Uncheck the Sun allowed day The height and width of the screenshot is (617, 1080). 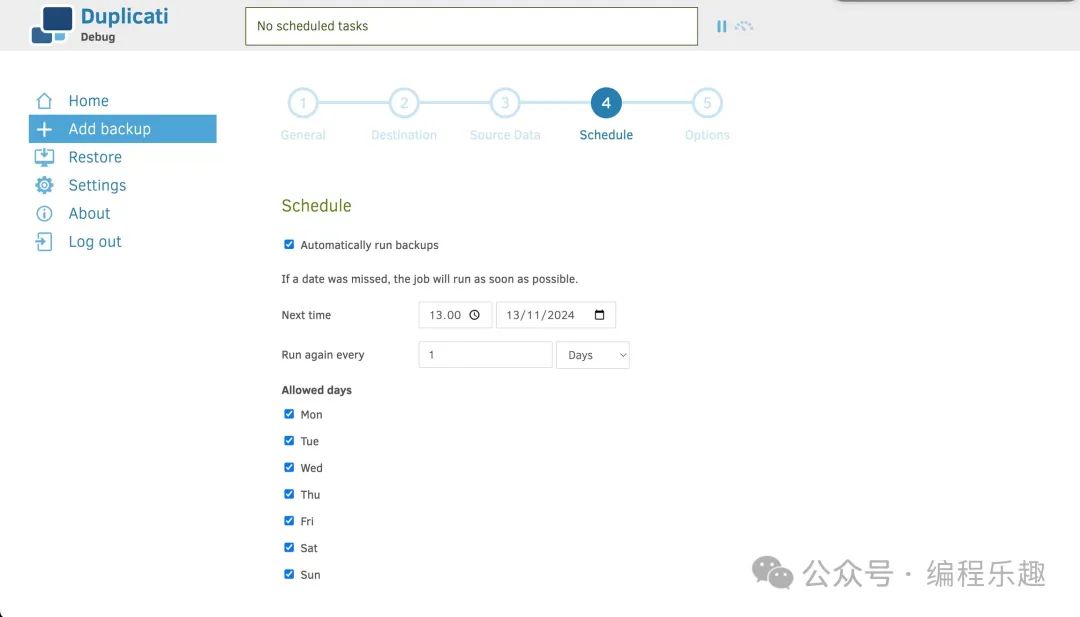289,575
